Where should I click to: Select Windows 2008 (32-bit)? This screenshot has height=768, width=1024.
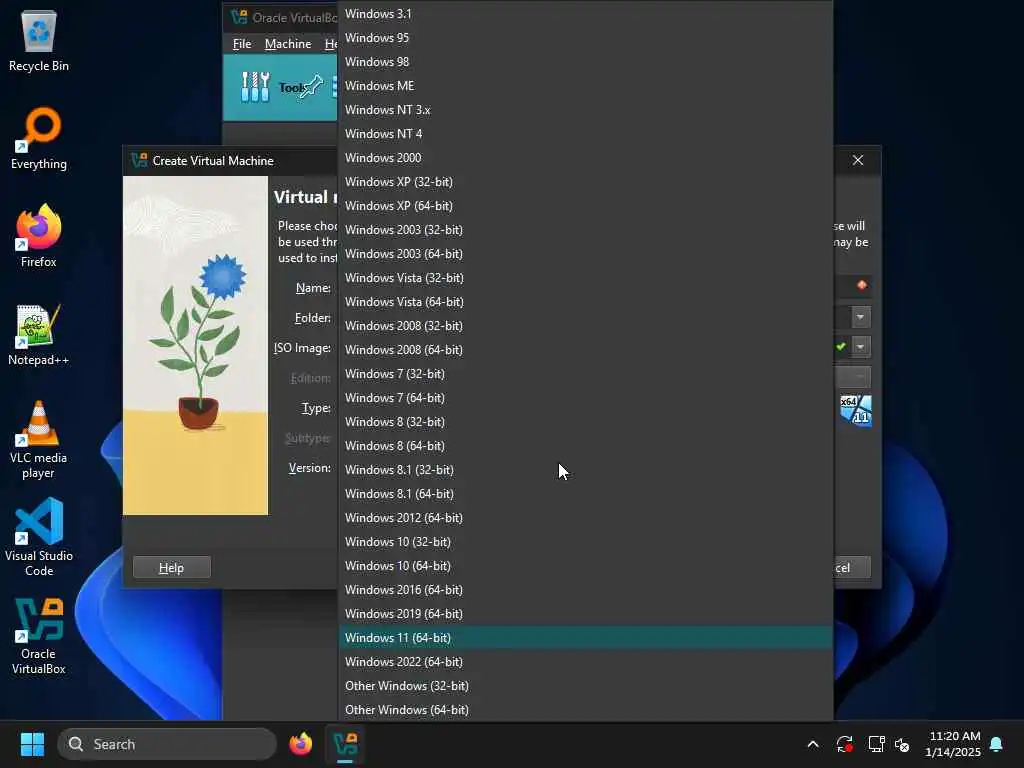click(x=586, y=326)
